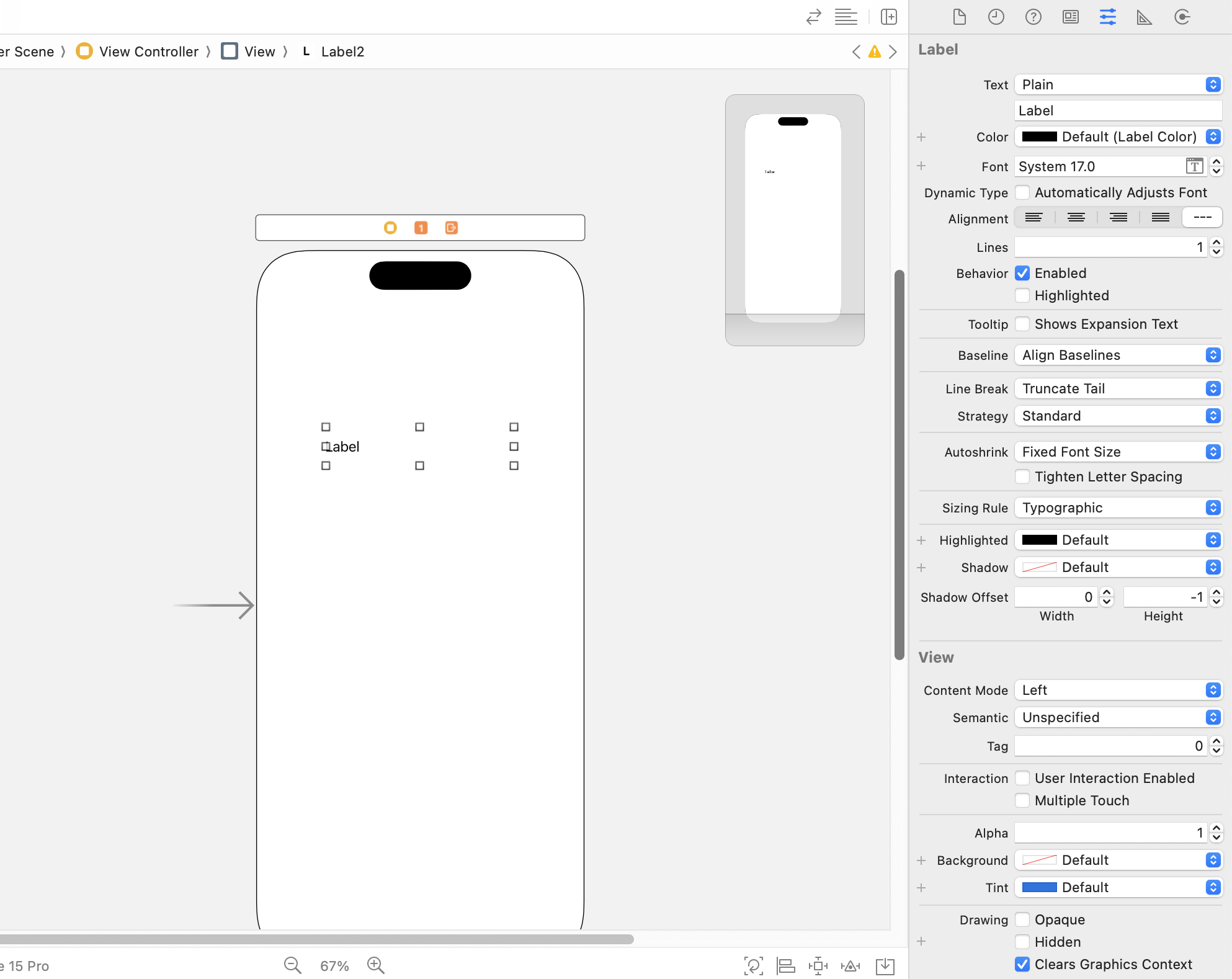
Task: Open the Content Mode dropdown
Action: 1118,690
